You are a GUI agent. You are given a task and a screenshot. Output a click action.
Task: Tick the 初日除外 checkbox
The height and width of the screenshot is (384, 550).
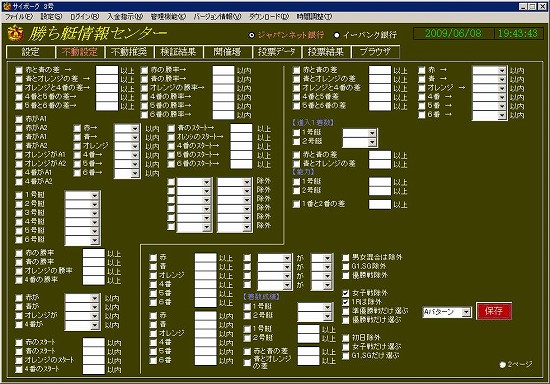pos(346,338)
